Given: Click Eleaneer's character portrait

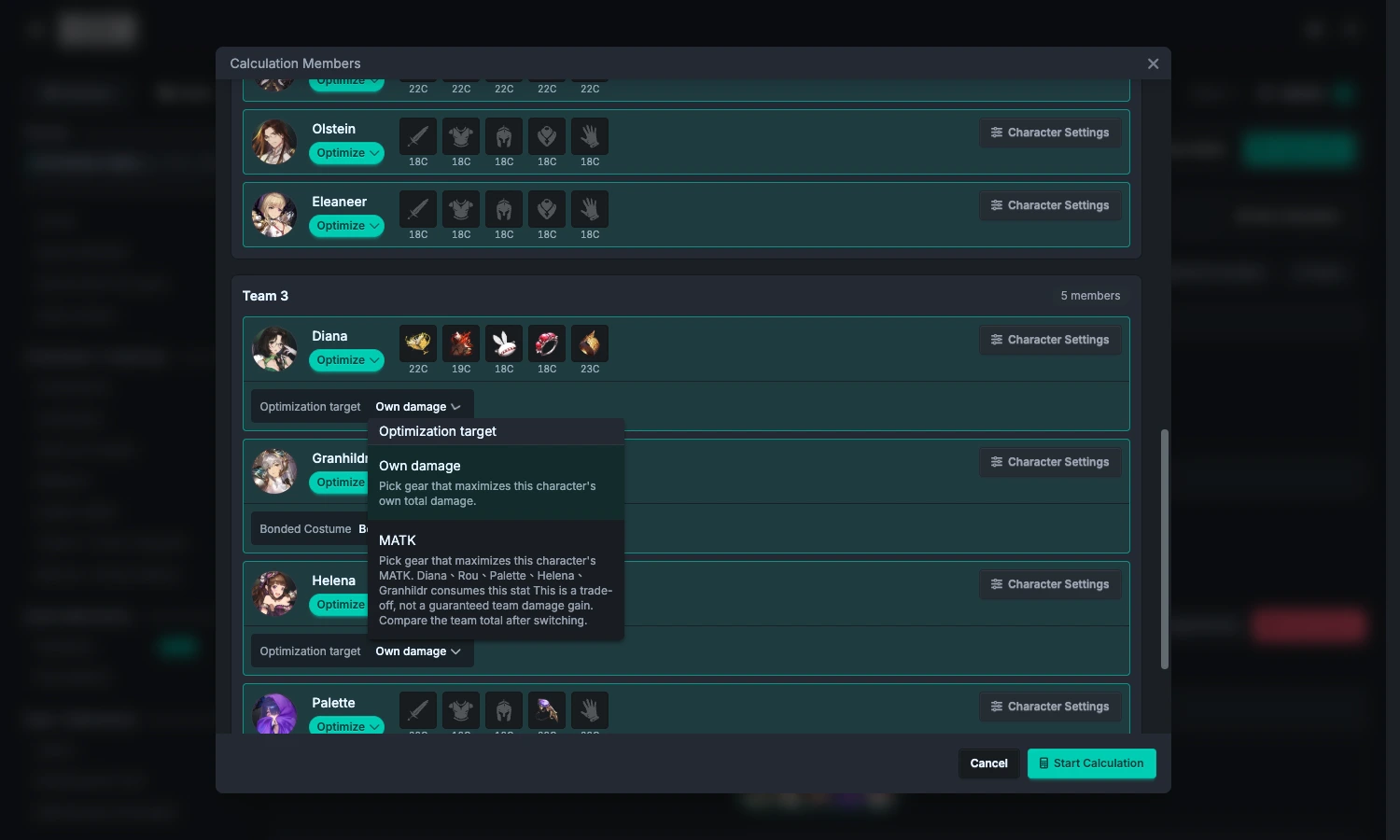Looking at the screenshot, I should click(x=274, y=215).
